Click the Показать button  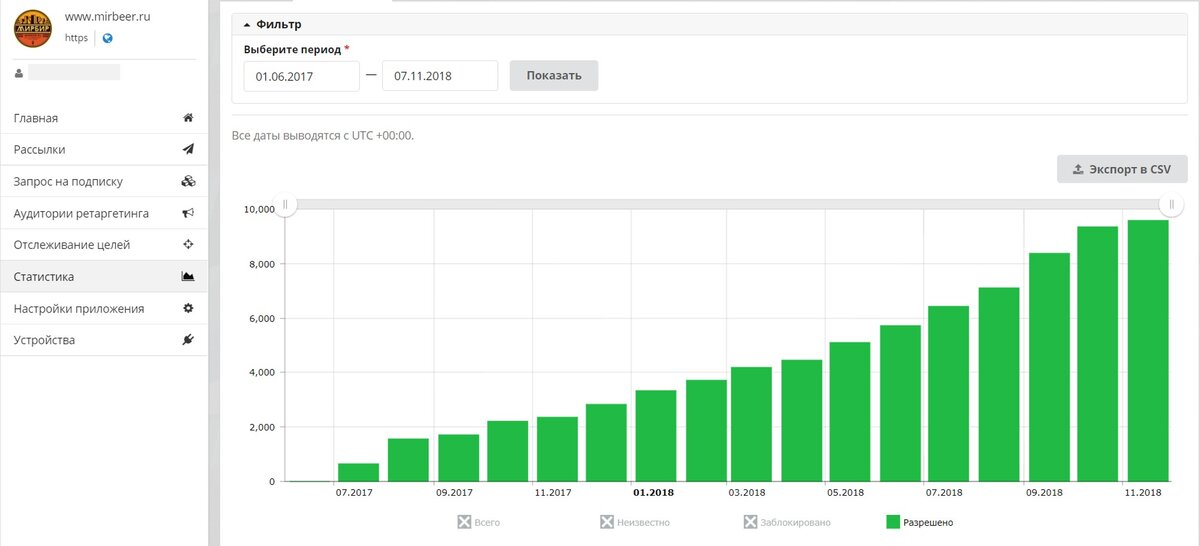554,76
